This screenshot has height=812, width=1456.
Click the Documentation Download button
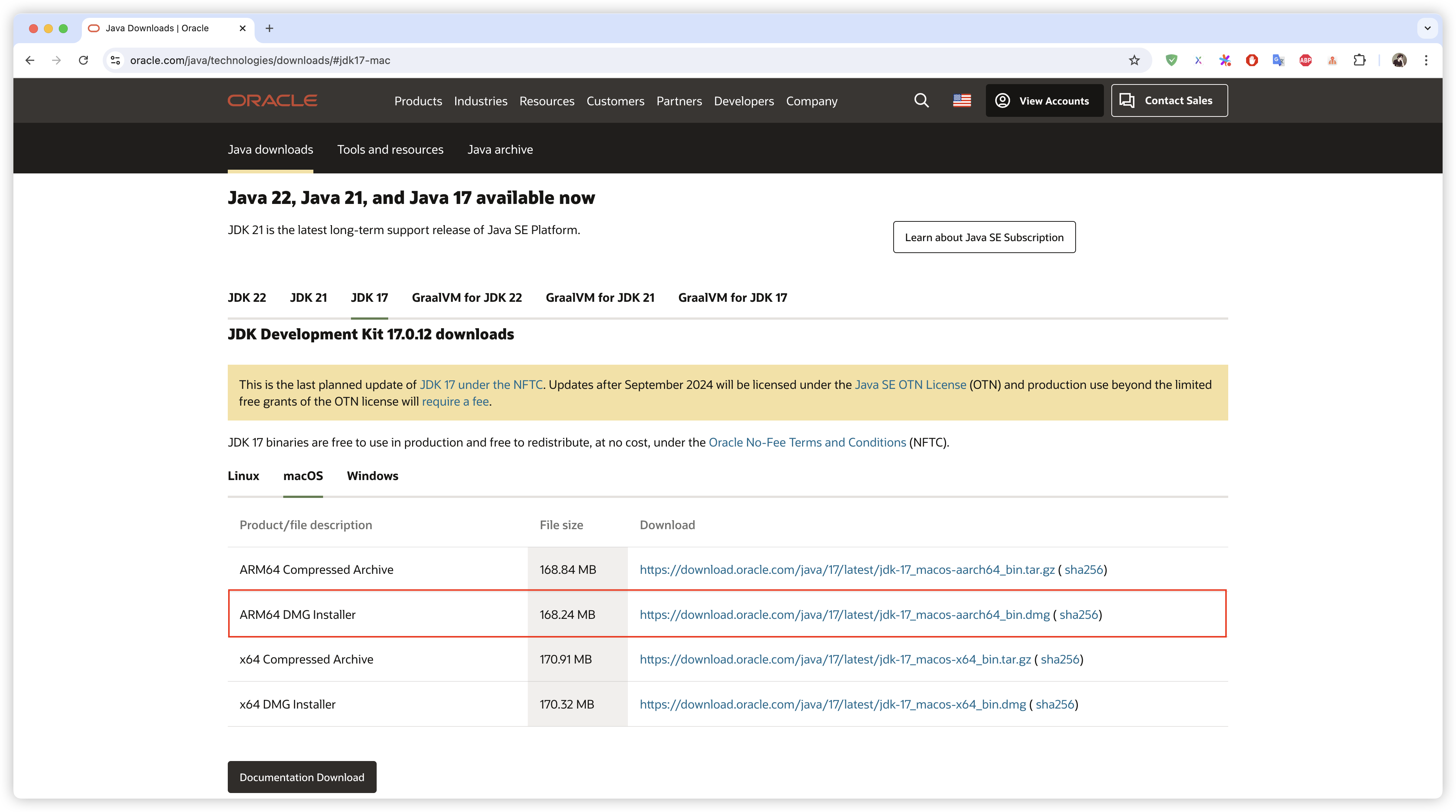(x=302, y=777)
